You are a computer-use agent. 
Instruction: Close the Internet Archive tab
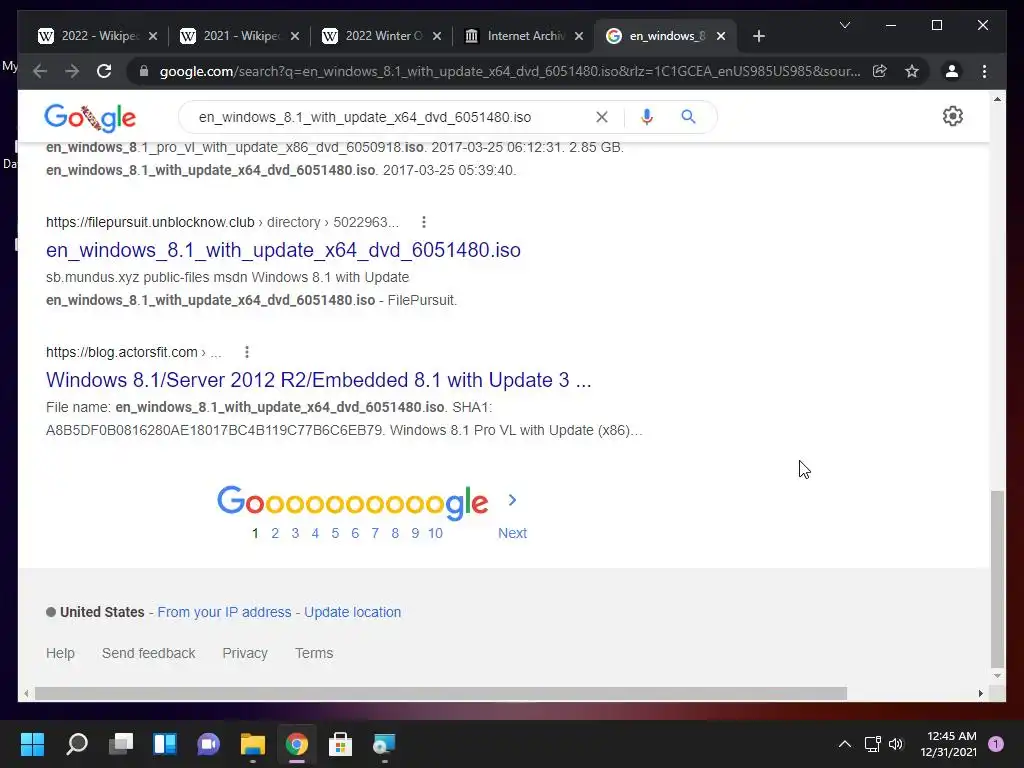[x=579, y=36]
